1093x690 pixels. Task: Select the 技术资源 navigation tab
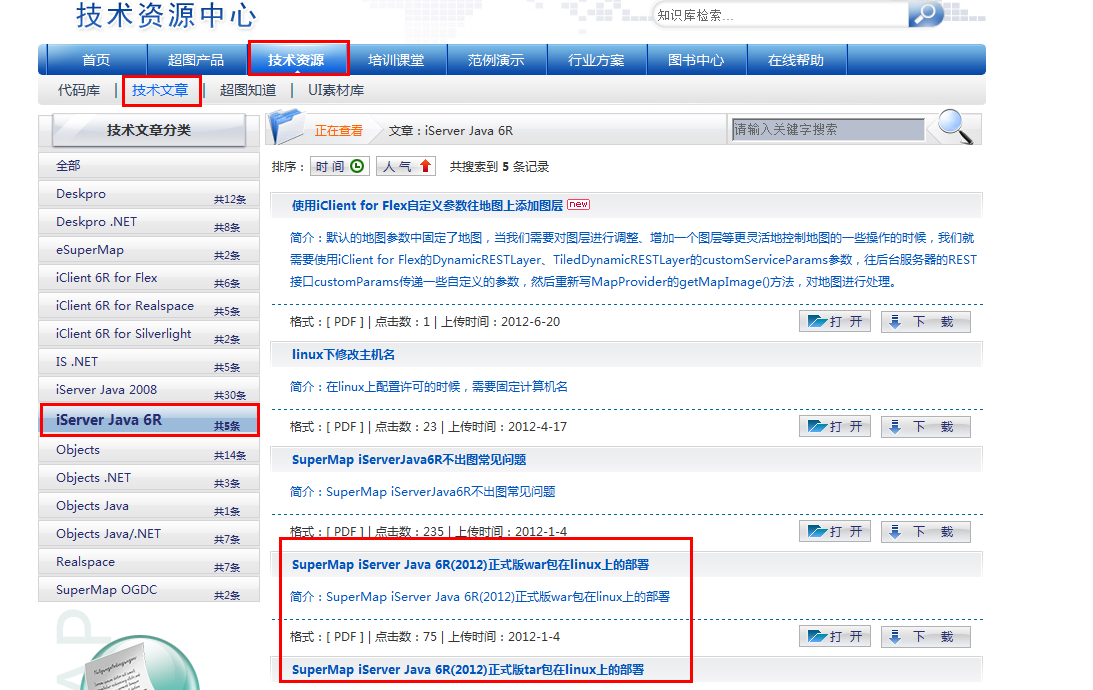(x=296, y=60)
